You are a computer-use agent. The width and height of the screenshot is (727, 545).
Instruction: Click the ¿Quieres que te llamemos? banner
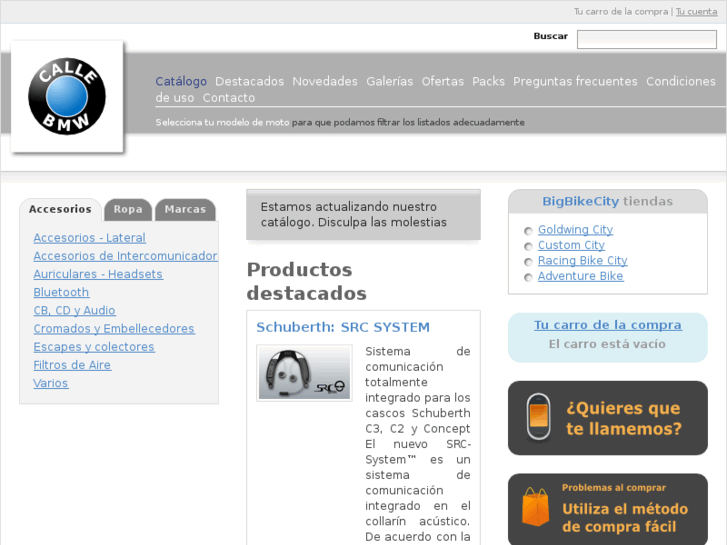click(x=608, y=418)
